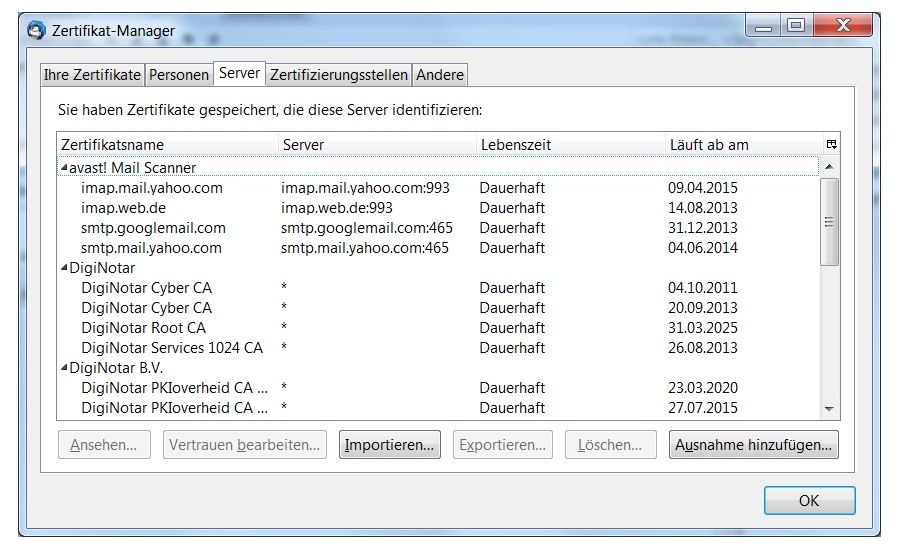Collapse the DigiNotar B.V. group
The height and width of the screenshot is (550, 900).
[x=64, y=368]
